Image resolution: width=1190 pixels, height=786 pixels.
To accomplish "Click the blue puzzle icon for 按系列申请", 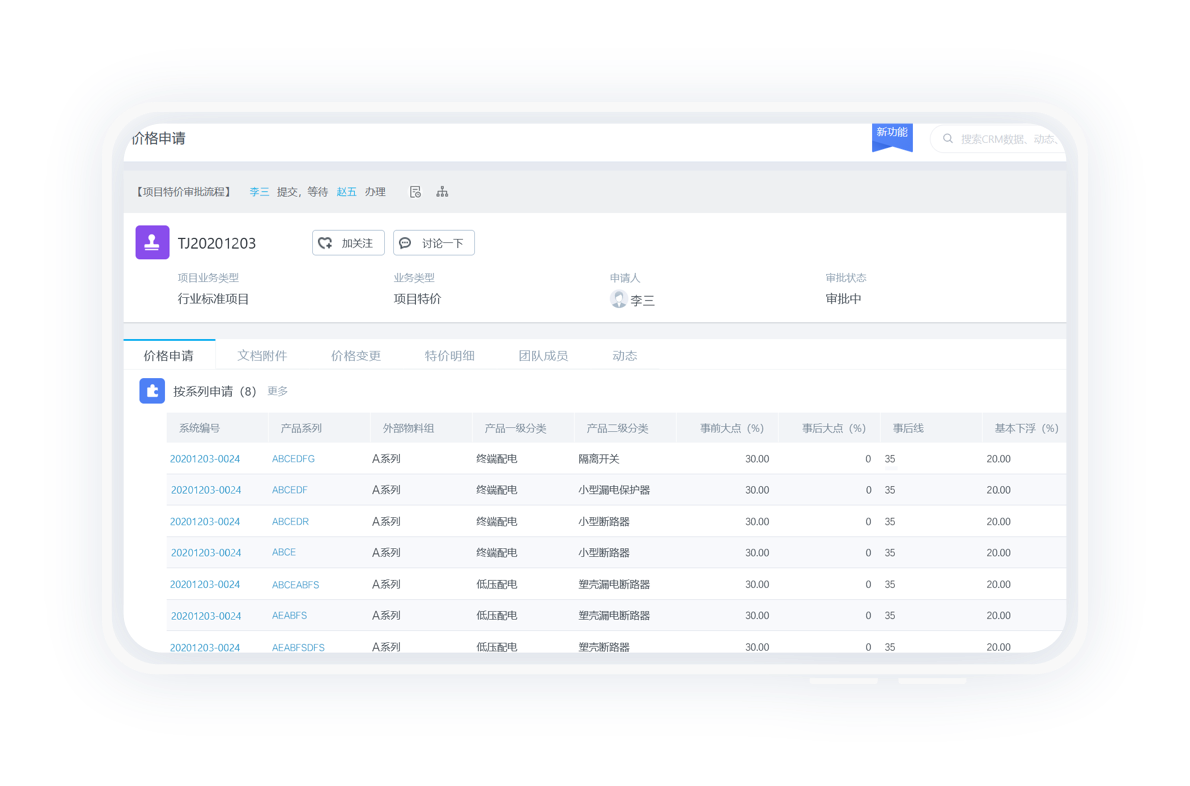I will [152, 391].
